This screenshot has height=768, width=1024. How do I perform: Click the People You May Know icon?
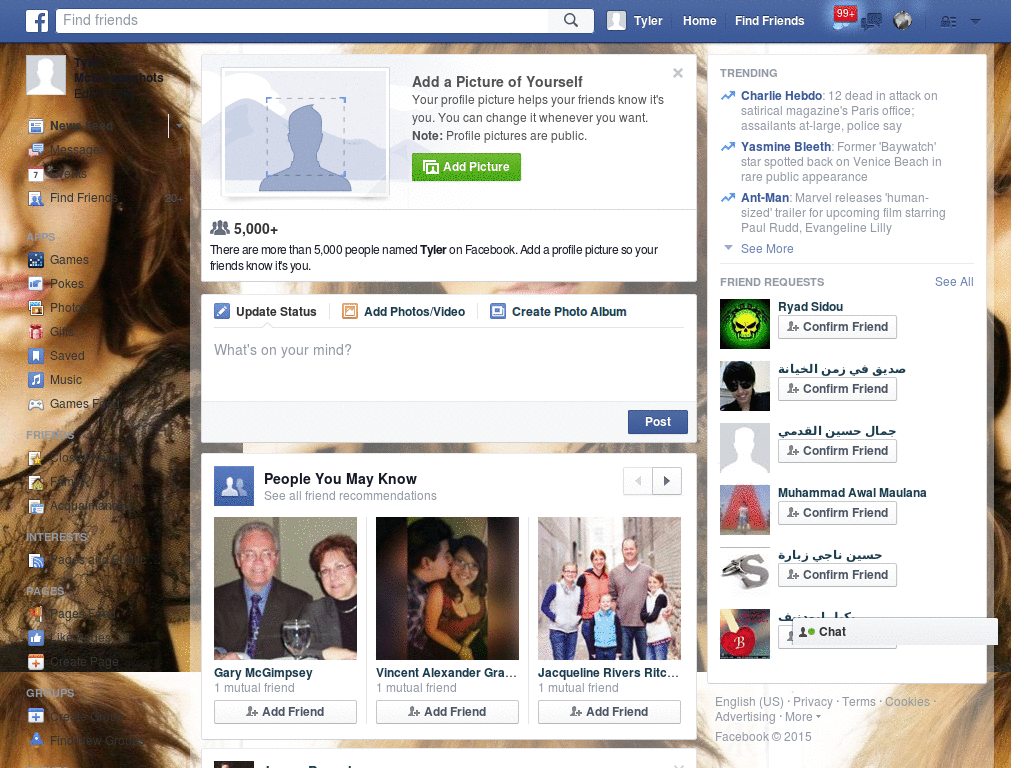click(x=234, y=486)
